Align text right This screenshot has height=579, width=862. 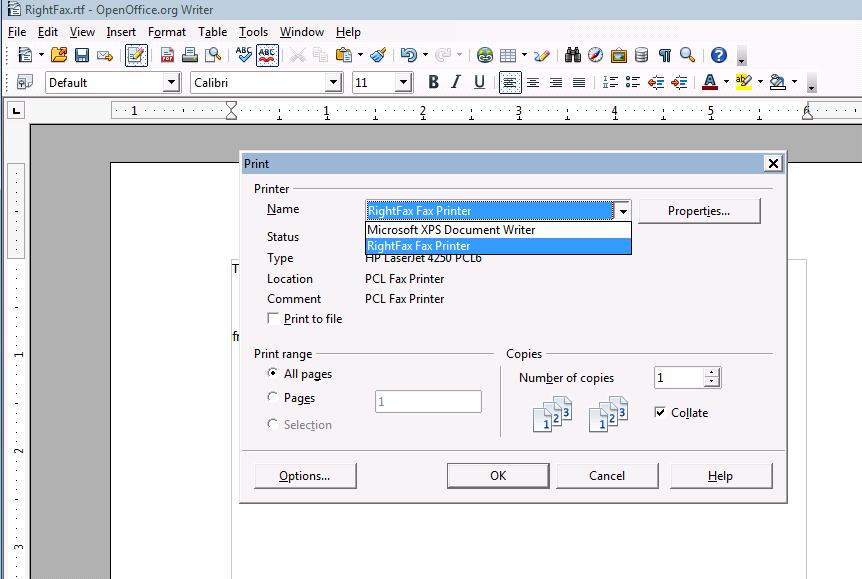coord(556,82)
